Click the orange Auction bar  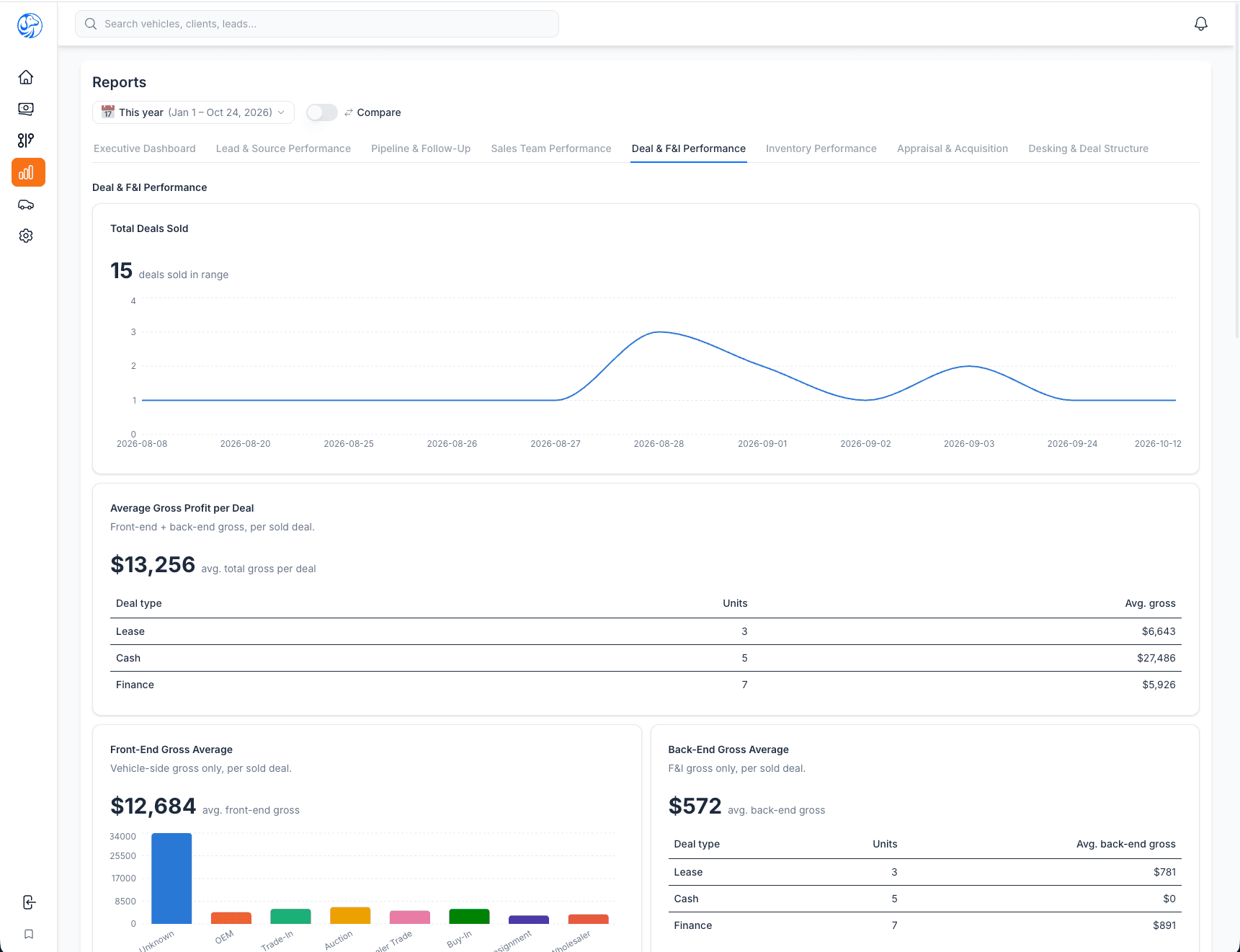(350, 915)
